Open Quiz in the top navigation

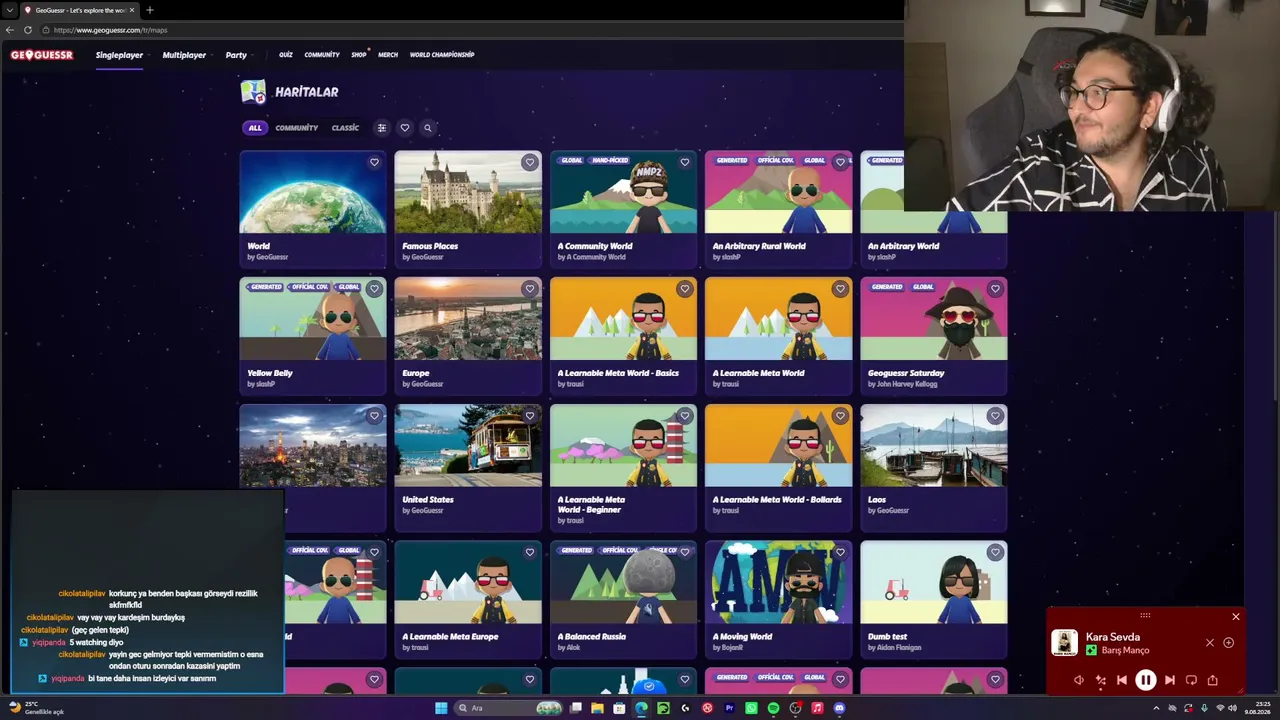(286, 55)
